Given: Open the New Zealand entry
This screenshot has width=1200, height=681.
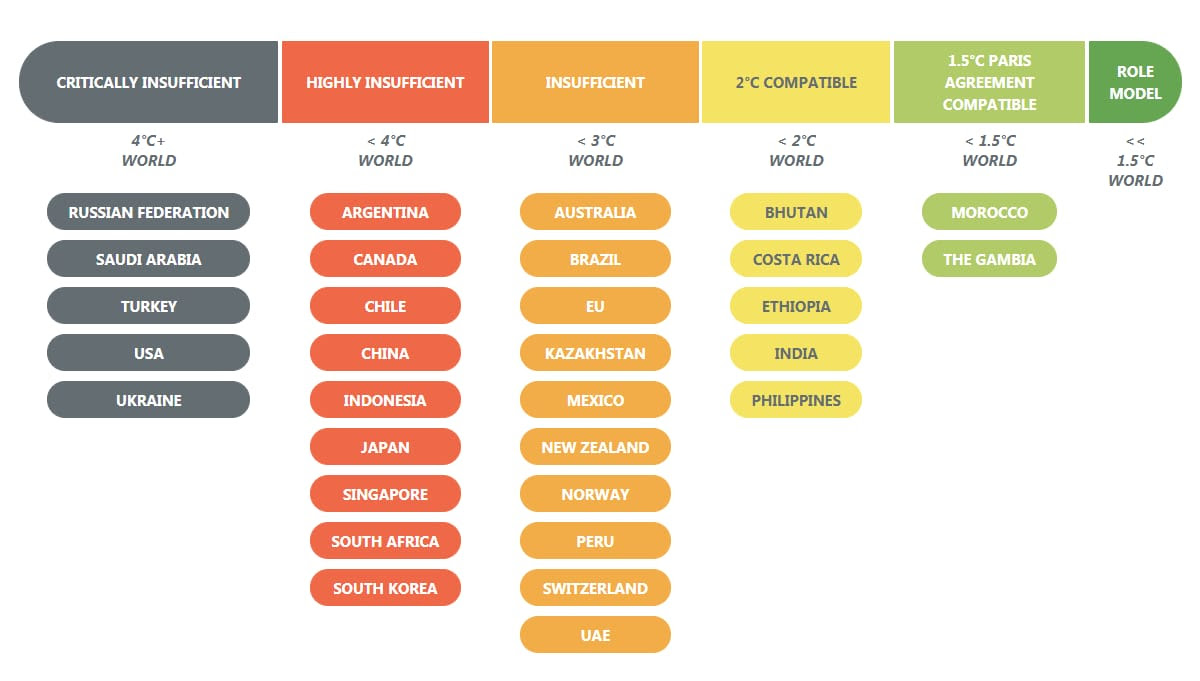Looking at the screenshot, I should 595,447.
